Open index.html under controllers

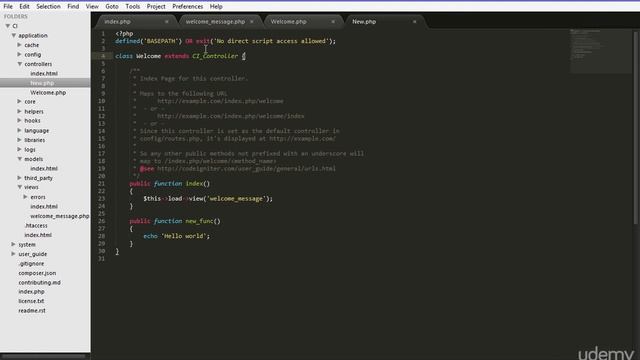click(44, 73)
